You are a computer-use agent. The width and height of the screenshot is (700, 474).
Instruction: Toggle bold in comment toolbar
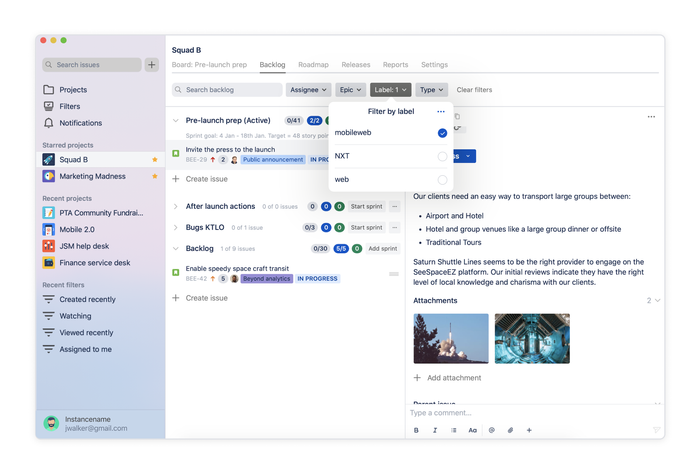click(416, 430)
